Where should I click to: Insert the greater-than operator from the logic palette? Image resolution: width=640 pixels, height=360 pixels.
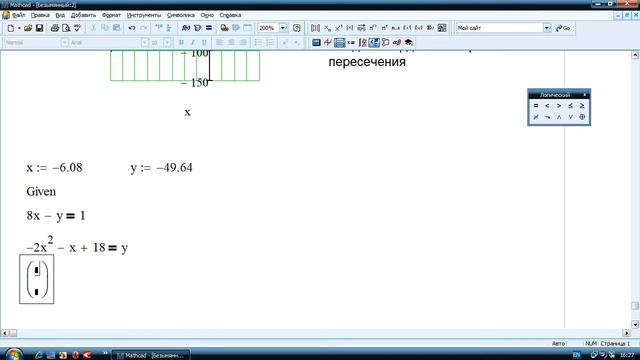pyautogui.click(x=559, y=106)
